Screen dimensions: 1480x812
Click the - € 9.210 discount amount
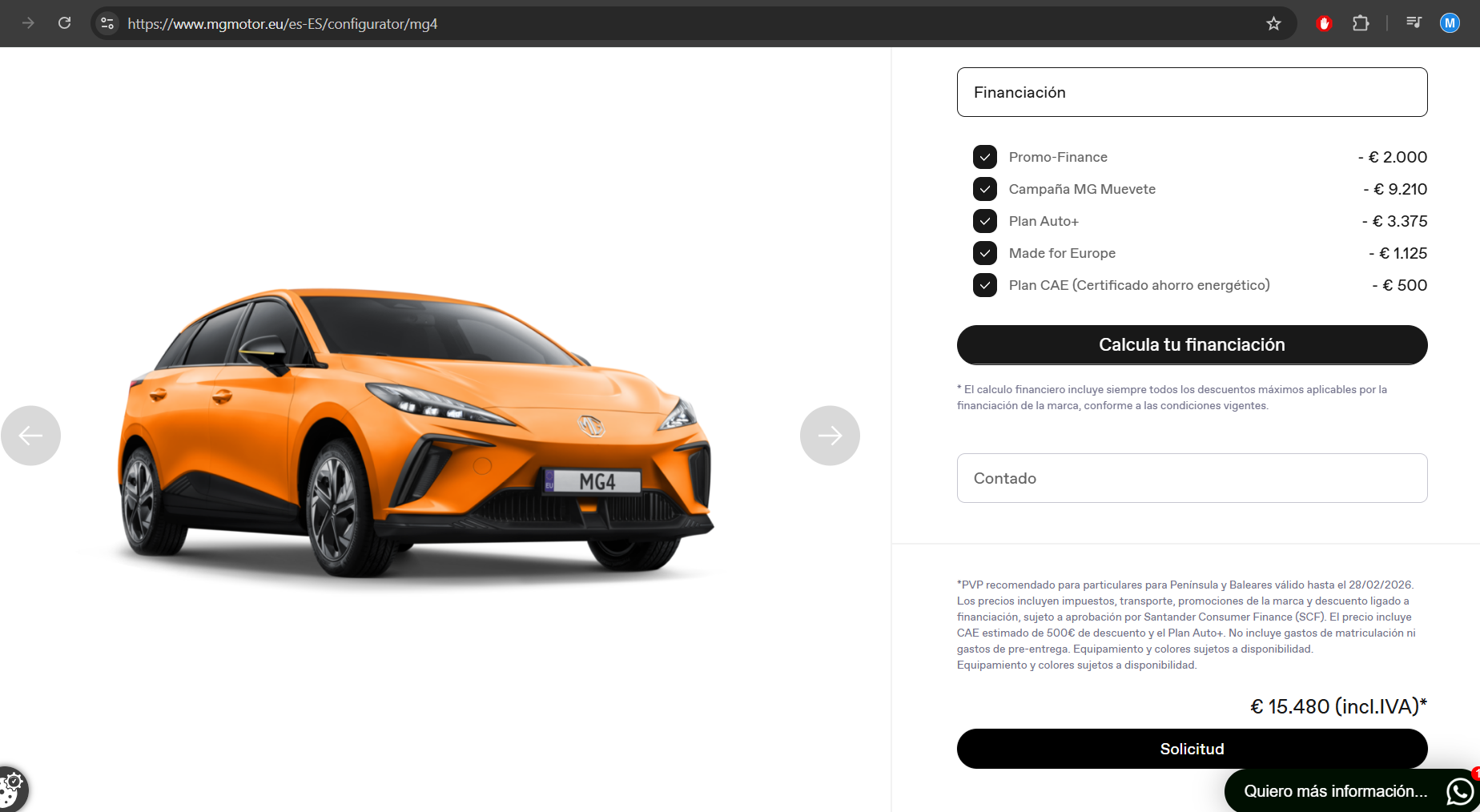1395,189
